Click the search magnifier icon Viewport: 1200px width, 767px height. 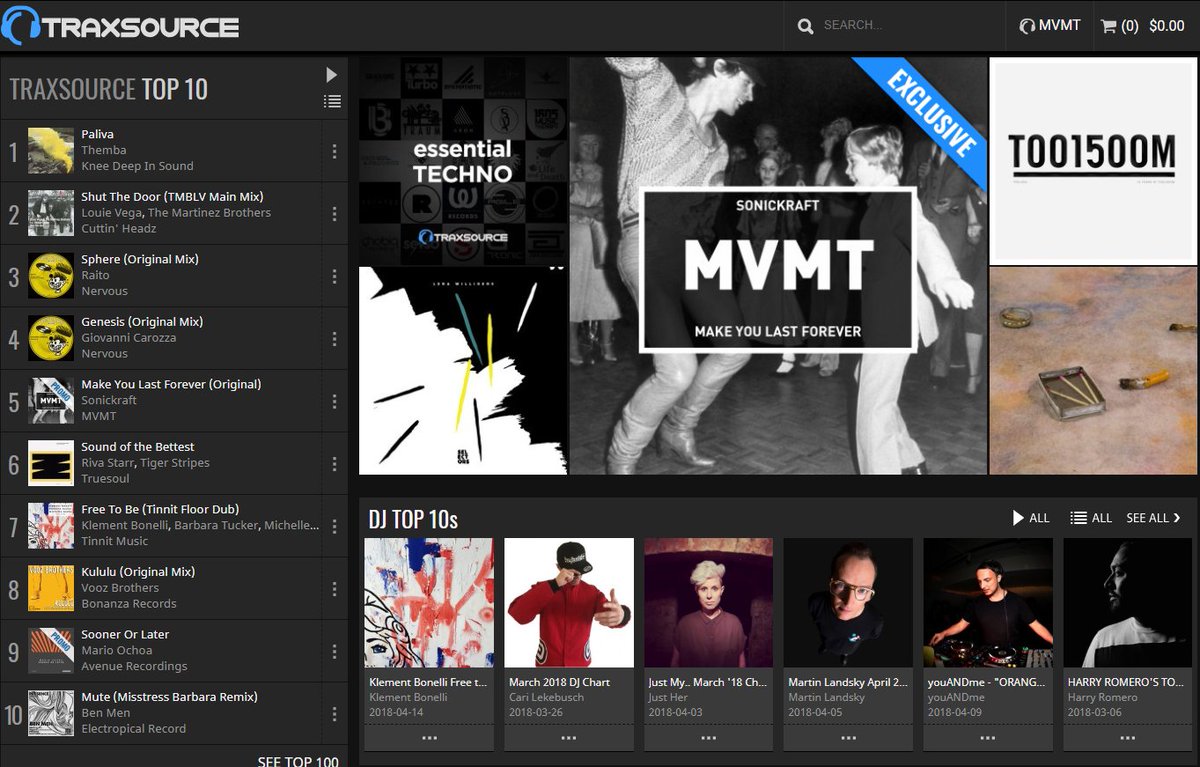(x=805, y=26)
